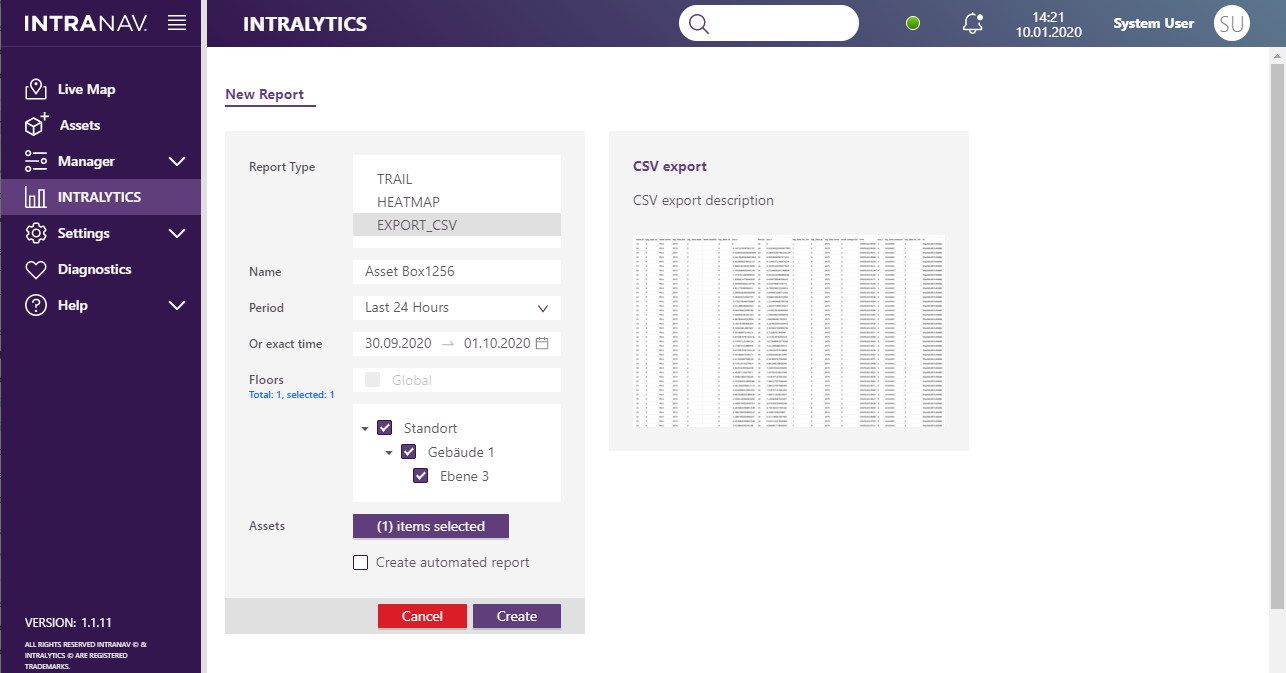Screen dimensions: 1286x673
Task: Click the Gebäude 1 tree label
Action: [461, 452]
